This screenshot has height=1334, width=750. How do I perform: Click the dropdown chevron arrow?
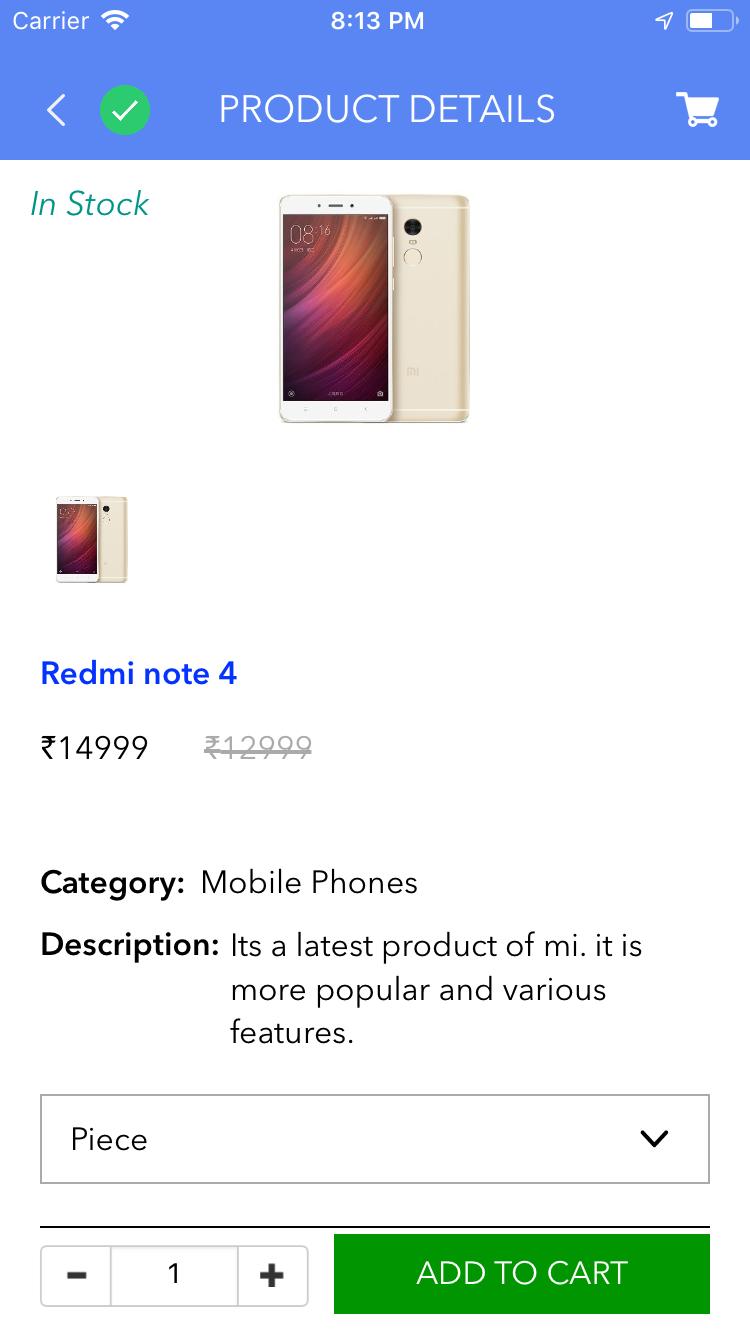click(654, 1138)
